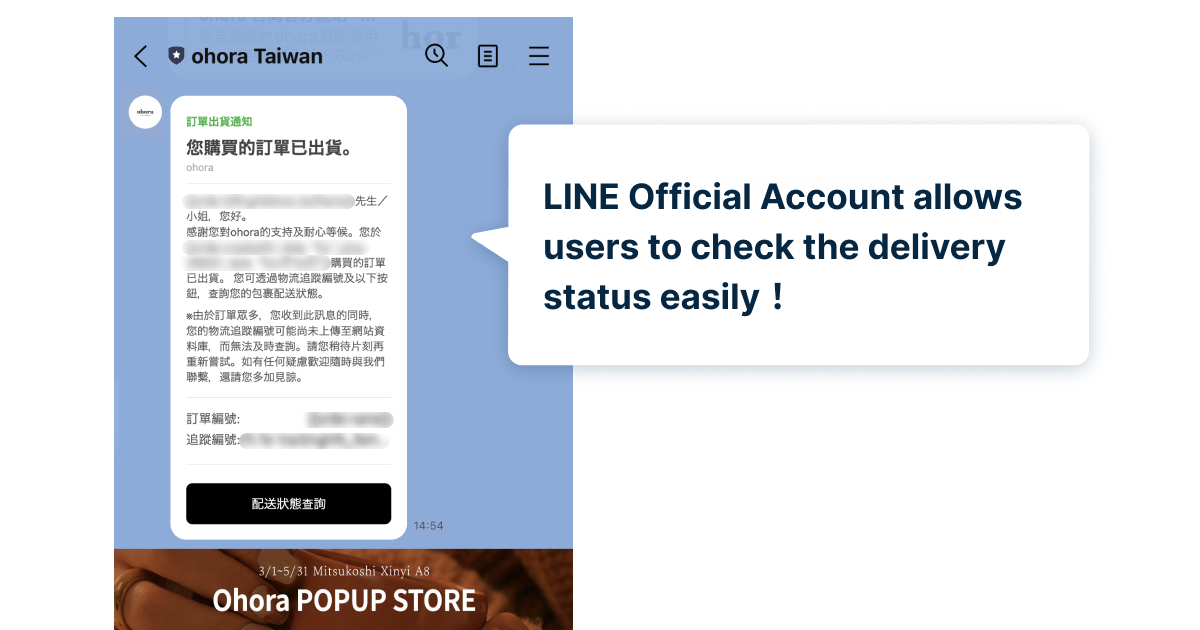Screen dimensions: 1200x630
Task: Click the 訂單編號 row
Action: click(289, 419)
